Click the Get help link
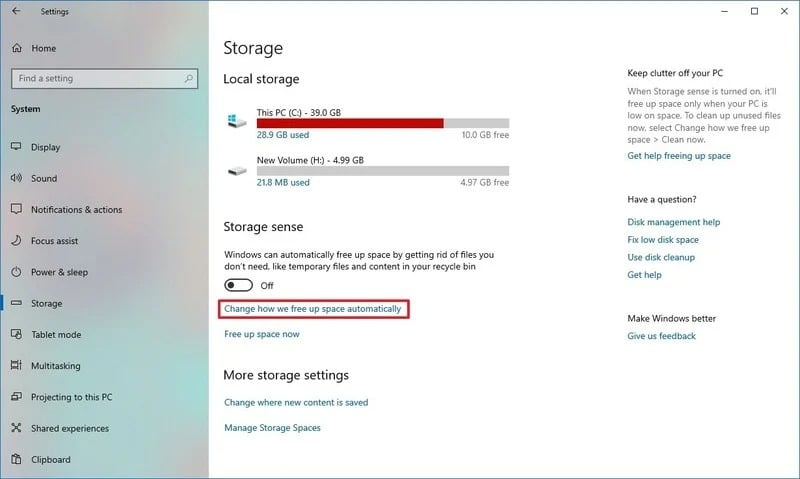 644,274
